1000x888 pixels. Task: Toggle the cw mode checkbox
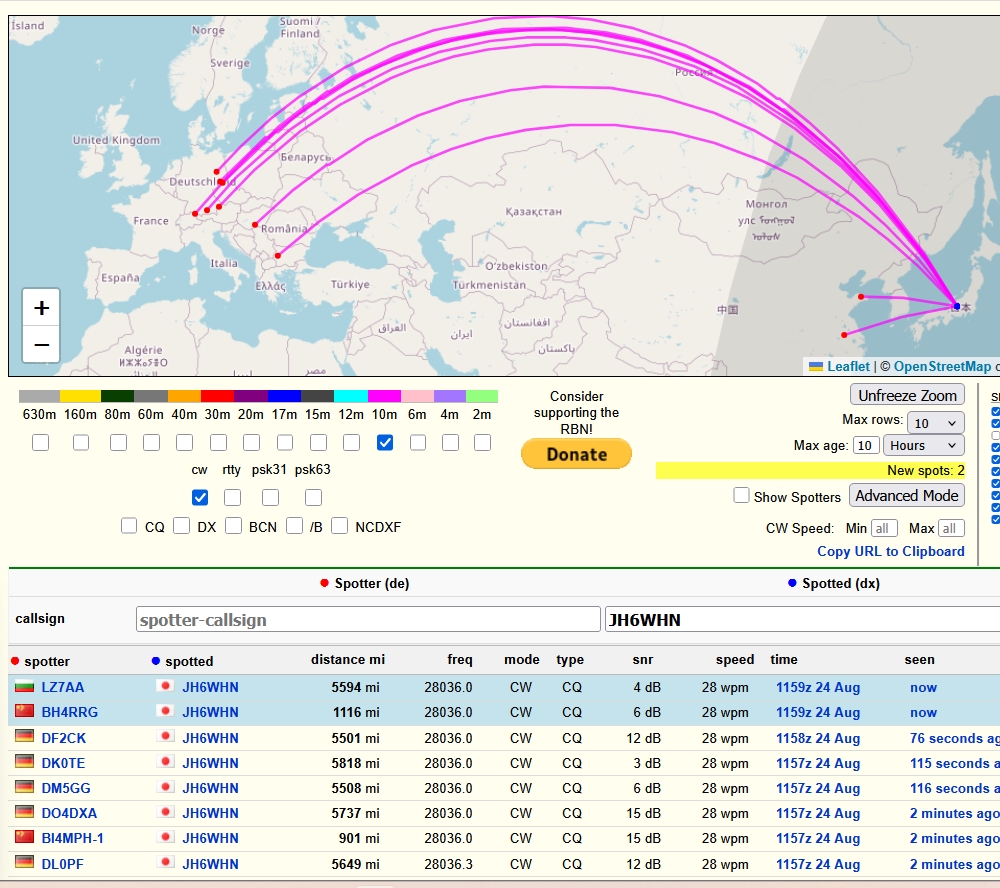pos(200,497)
